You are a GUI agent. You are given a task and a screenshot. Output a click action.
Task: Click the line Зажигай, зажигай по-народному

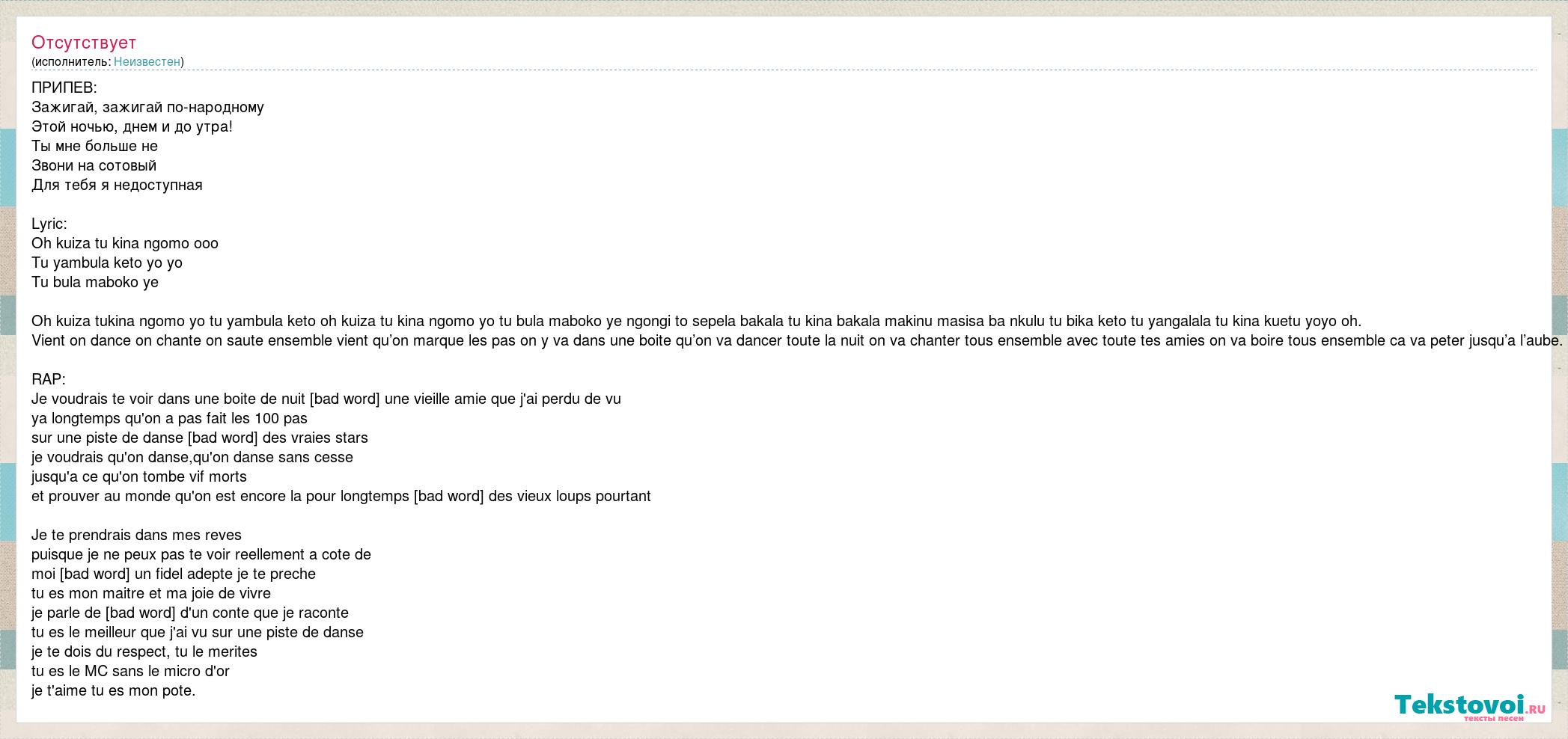tap(147, 107)
